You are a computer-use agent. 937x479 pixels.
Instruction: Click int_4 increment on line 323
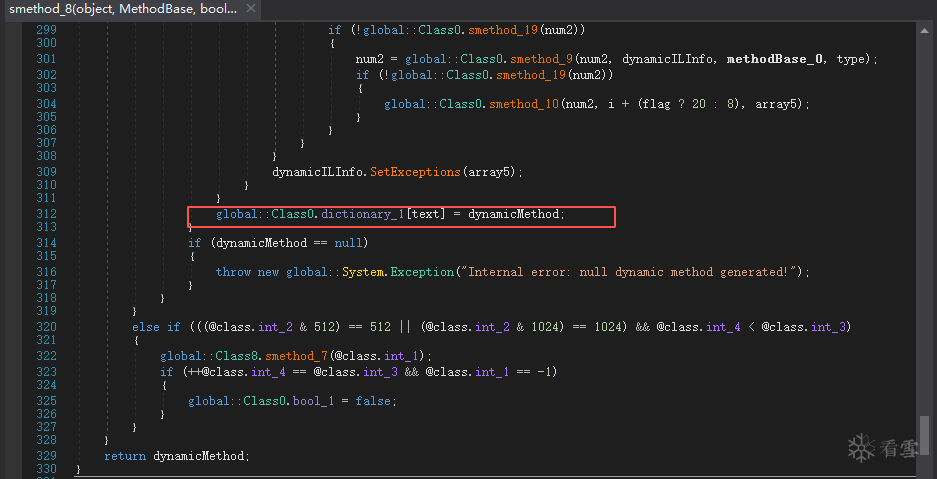click(x=267, y=372)
